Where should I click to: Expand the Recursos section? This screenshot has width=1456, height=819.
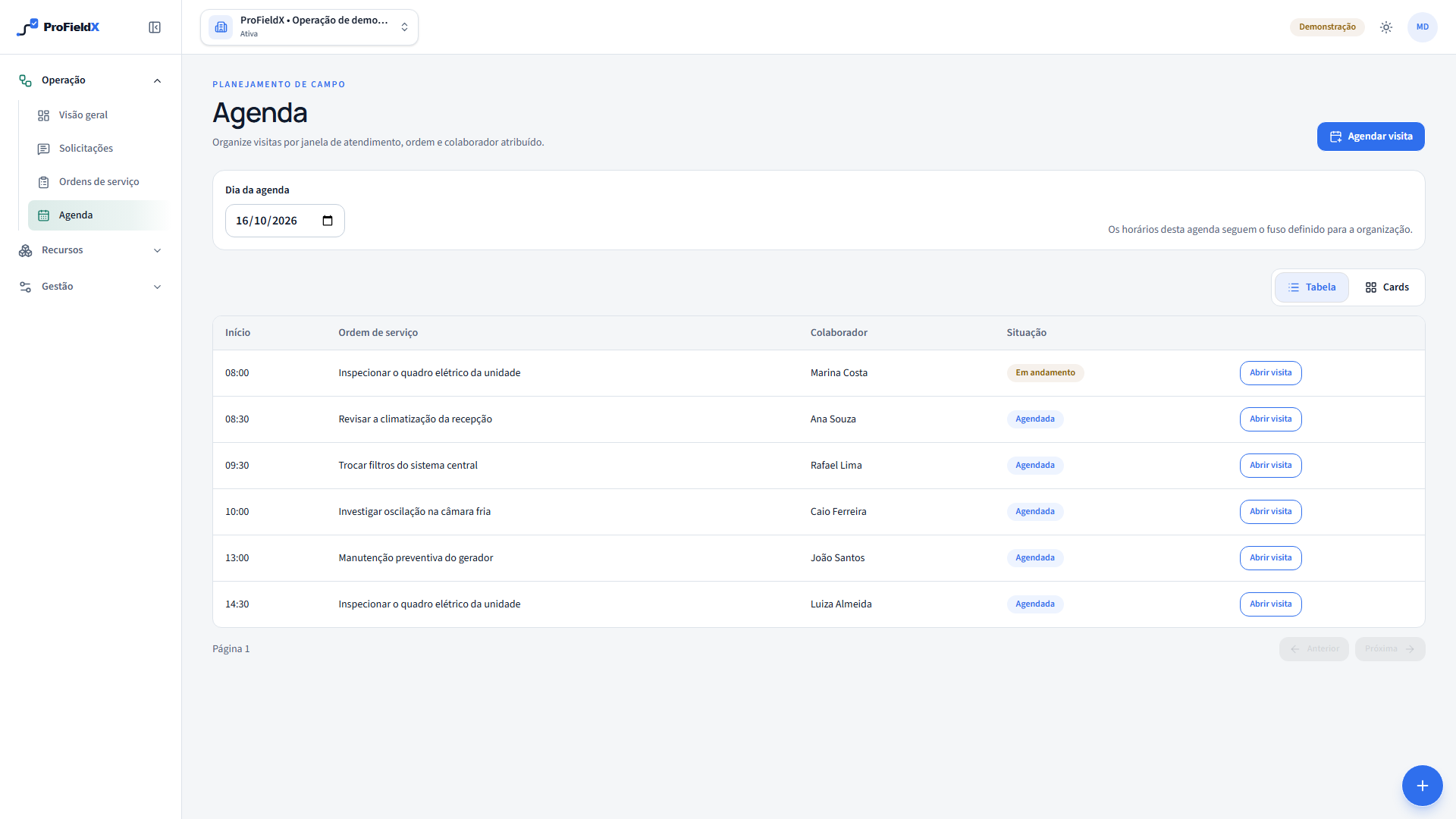click(91, 250)
